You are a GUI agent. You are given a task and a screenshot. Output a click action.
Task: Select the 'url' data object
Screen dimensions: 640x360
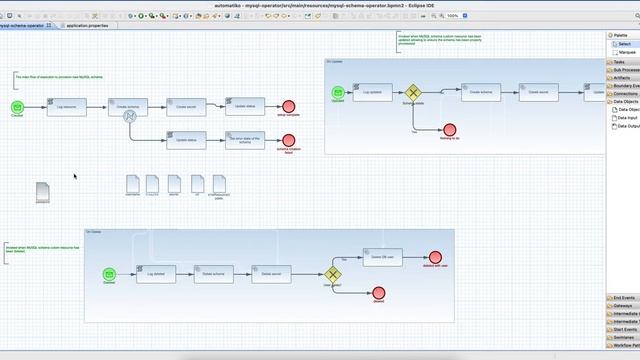pos(198,184)
